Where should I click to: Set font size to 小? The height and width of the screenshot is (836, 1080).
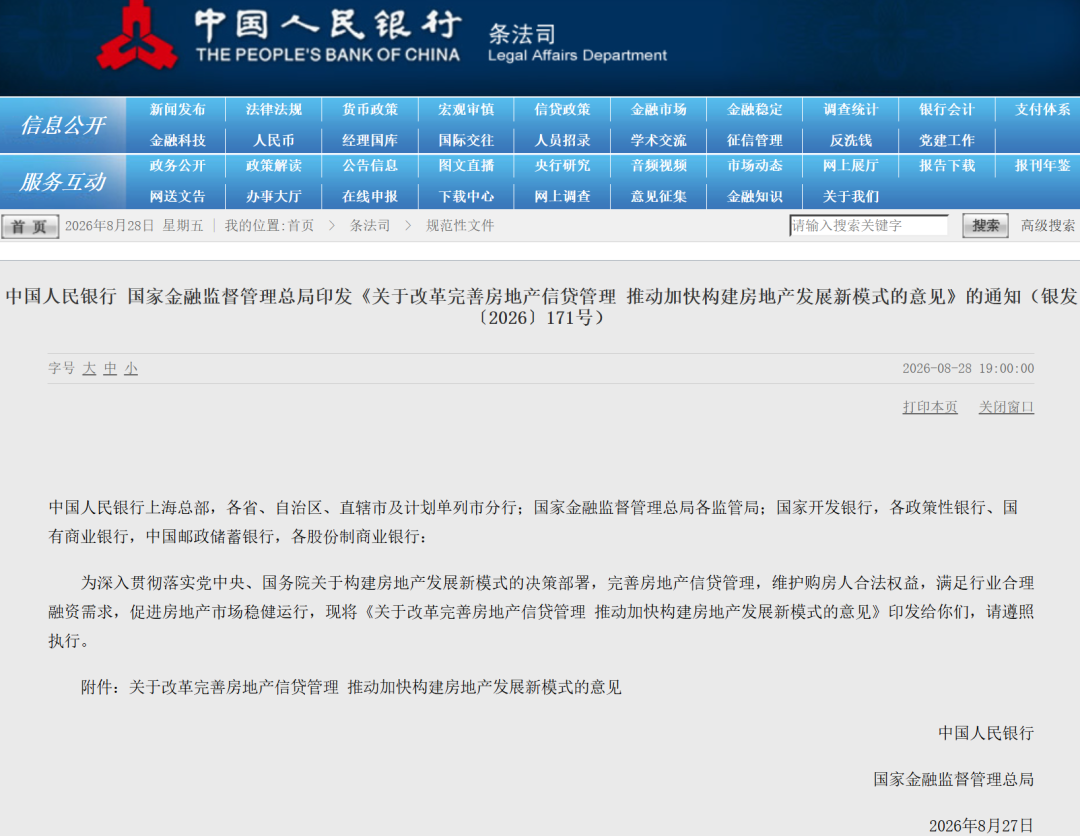pos(131,369)
